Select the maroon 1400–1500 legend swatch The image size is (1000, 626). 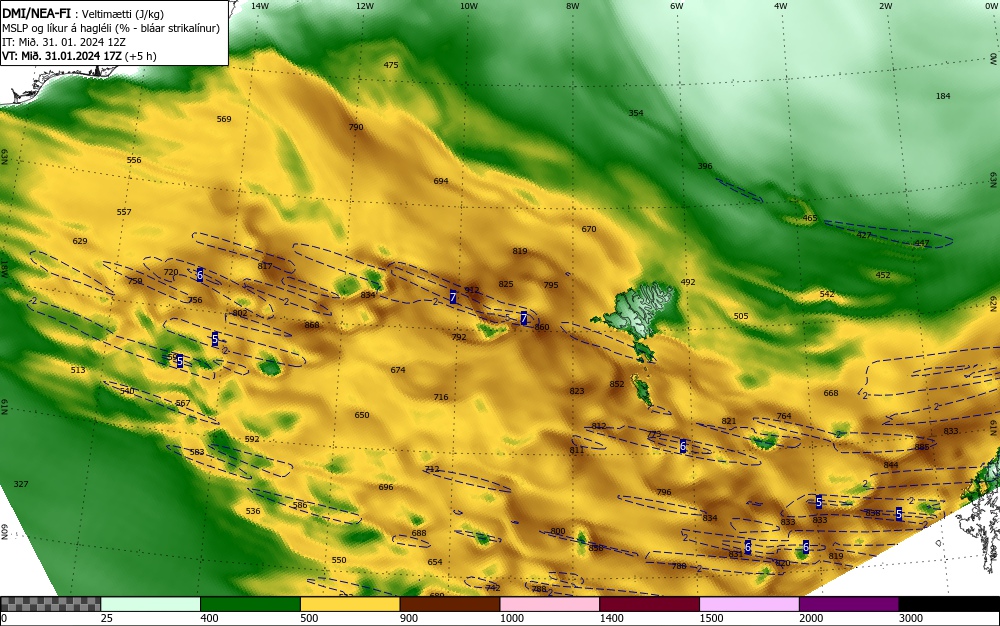[x=649, y=604]
